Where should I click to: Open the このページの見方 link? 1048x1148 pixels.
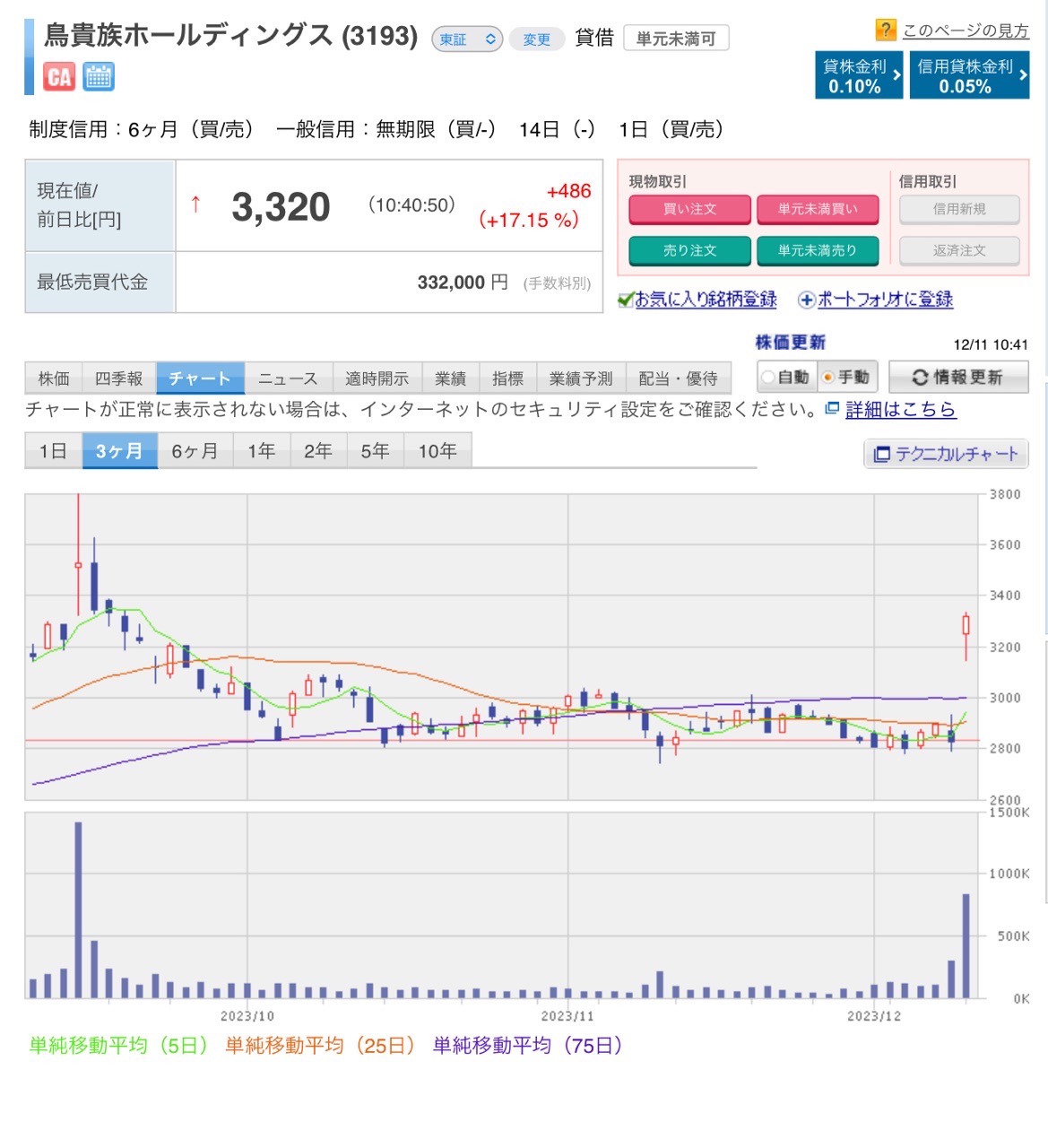(x=966, y=30)
